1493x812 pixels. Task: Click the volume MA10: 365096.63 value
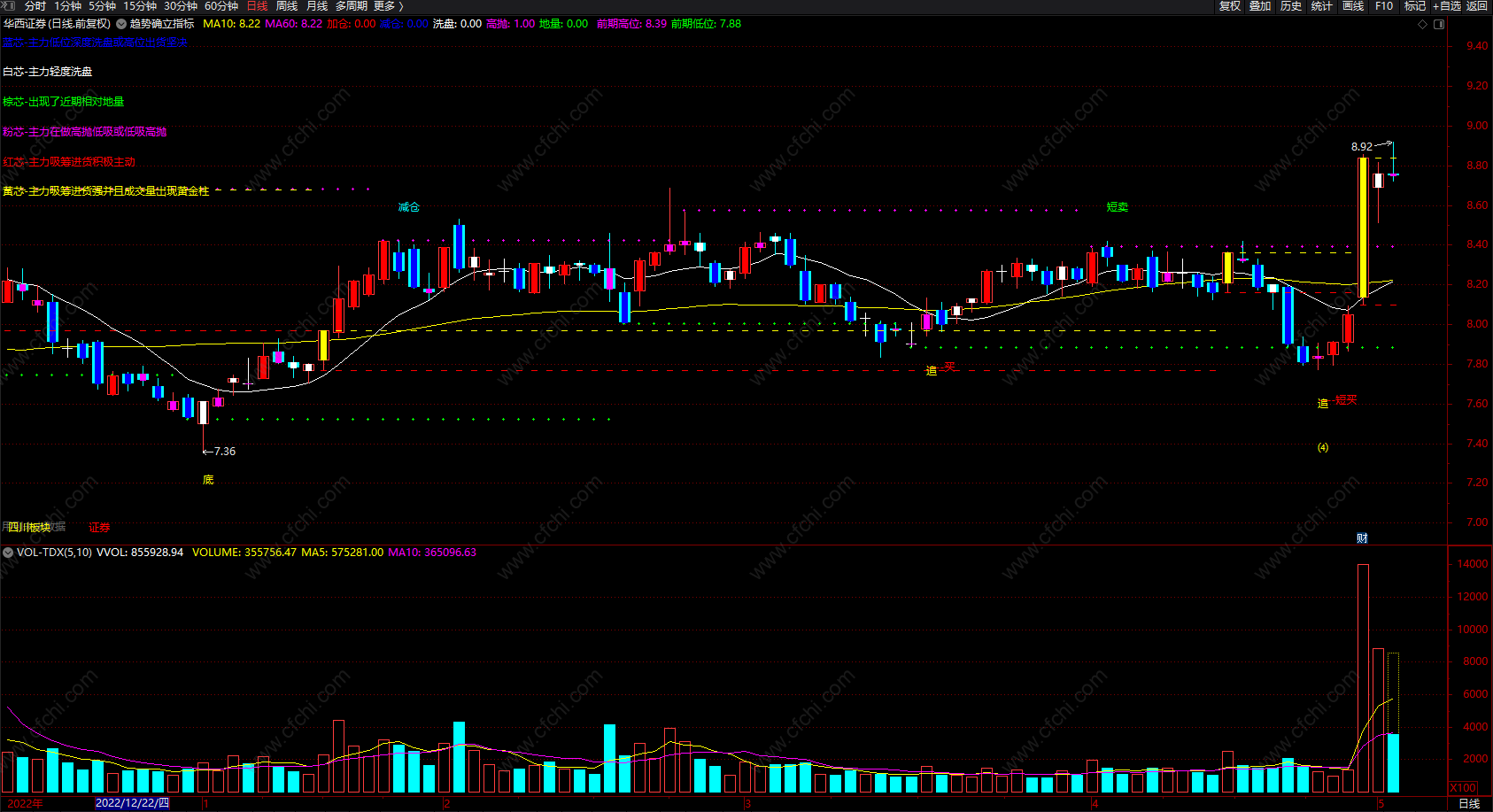(x=432, y=552)
